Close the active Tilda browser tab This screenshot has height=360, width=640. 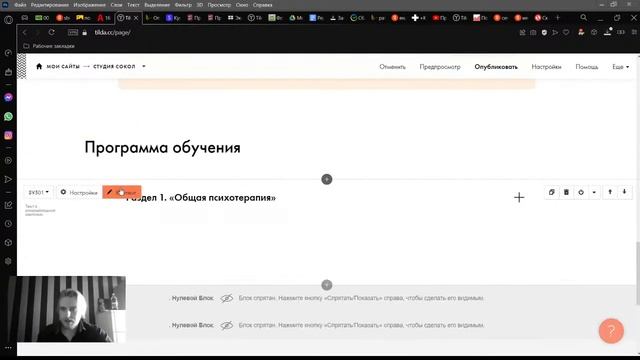pyautogui.click(x=136, y=18)
